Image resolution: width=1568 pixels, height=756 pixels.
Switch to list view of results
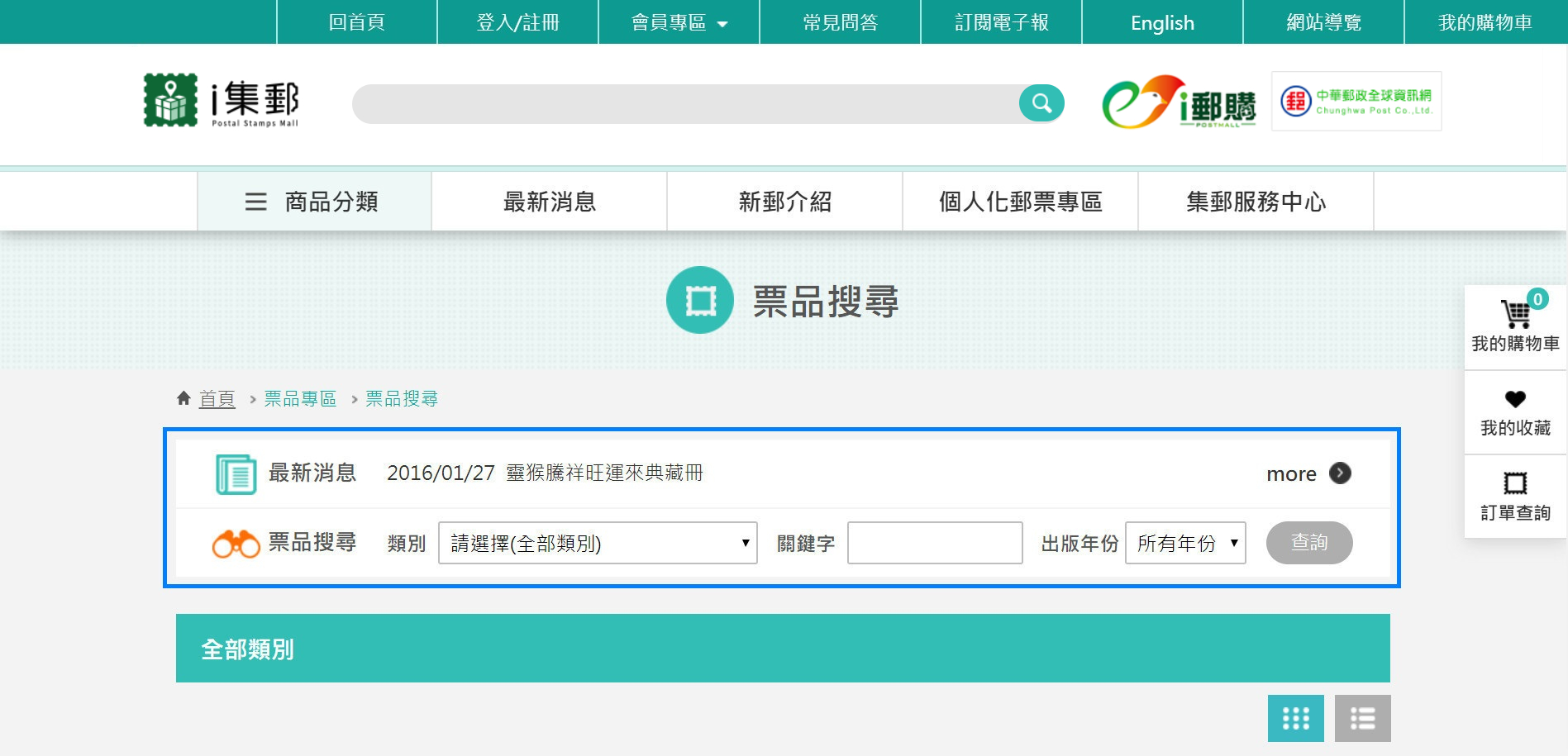pos(1361,718)
